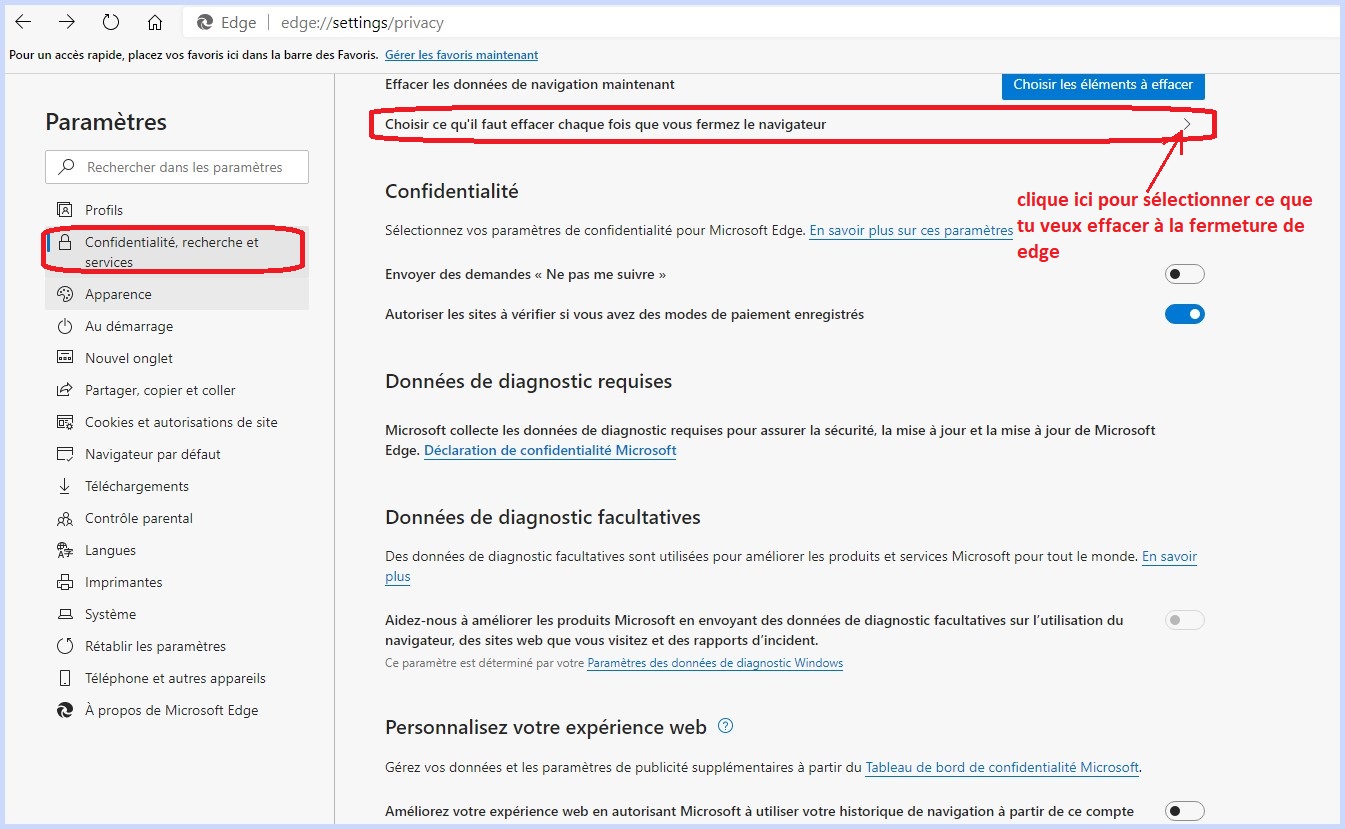1345x829 pixels.
Task: Open the Système settings page
Action: (177, 614)
